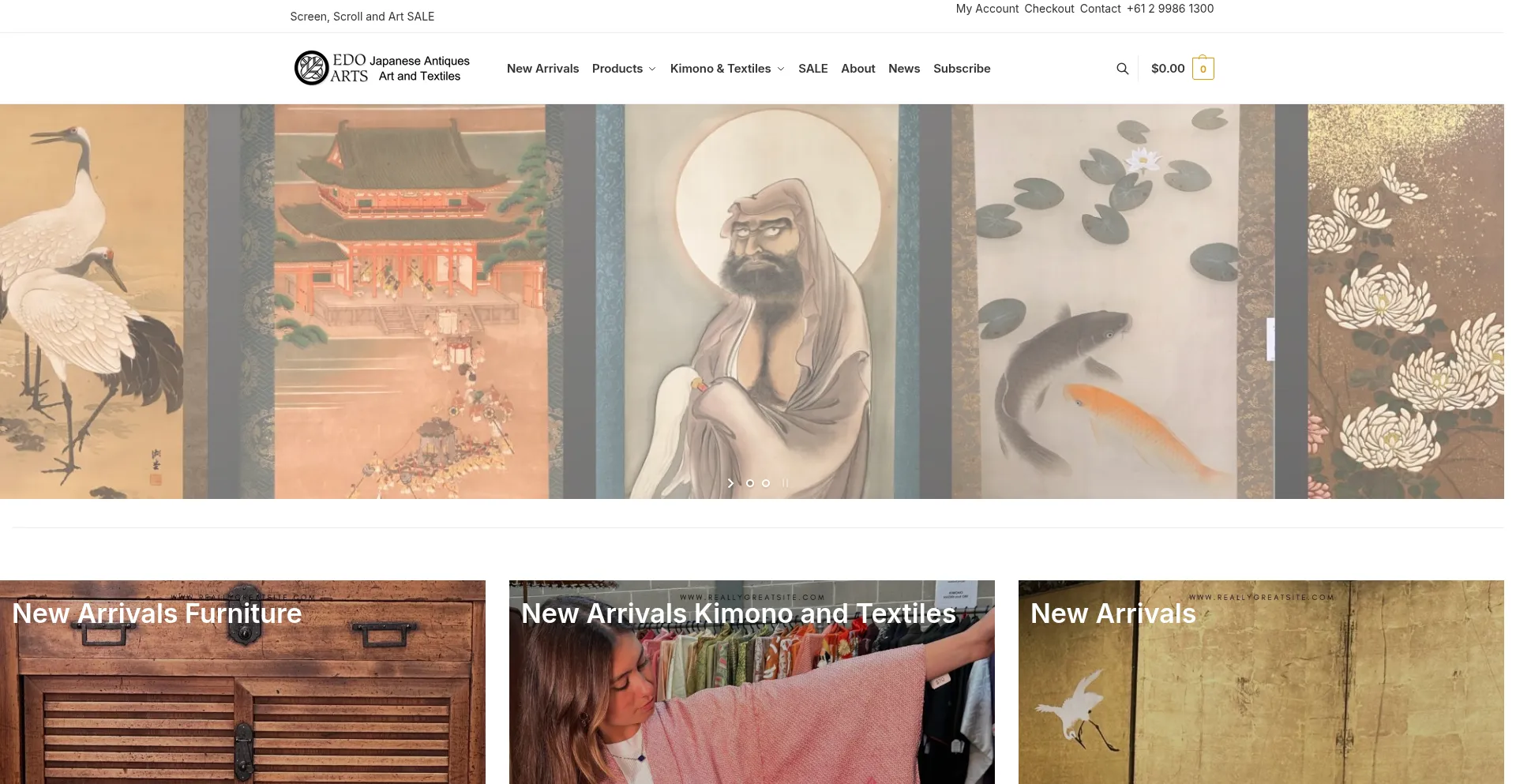
Task: Open the shopping cart bag icon
Action: click(x=1203, y=68)
